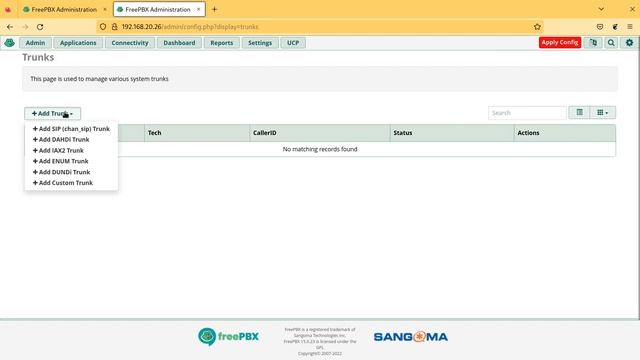Click the Trunks page heading
The height and width of the screenshot is (360, 640).
(38, 57)
